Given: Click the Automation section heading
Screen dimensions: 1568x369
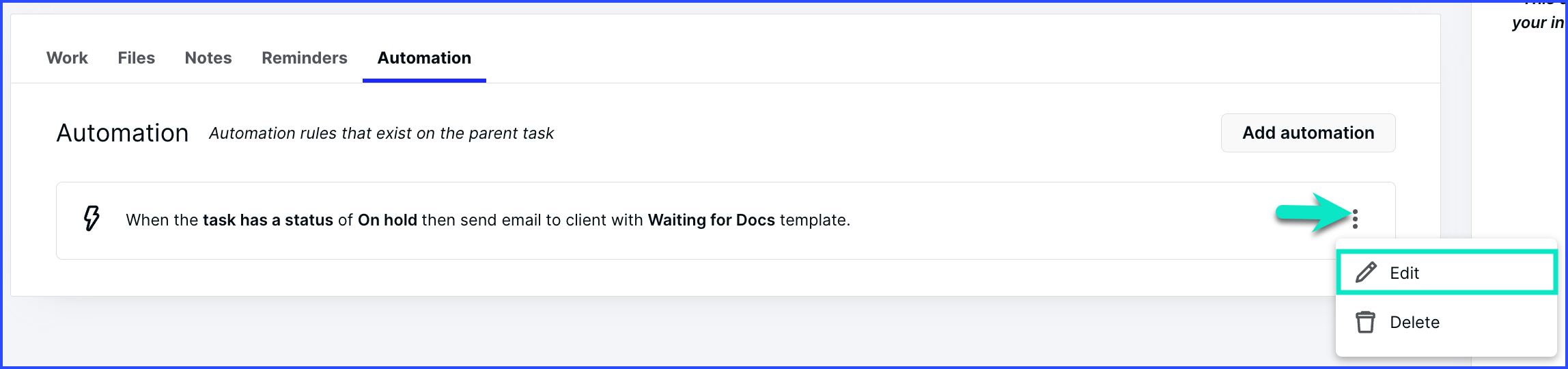Looking at the screenshot, I should pos(122,133).
